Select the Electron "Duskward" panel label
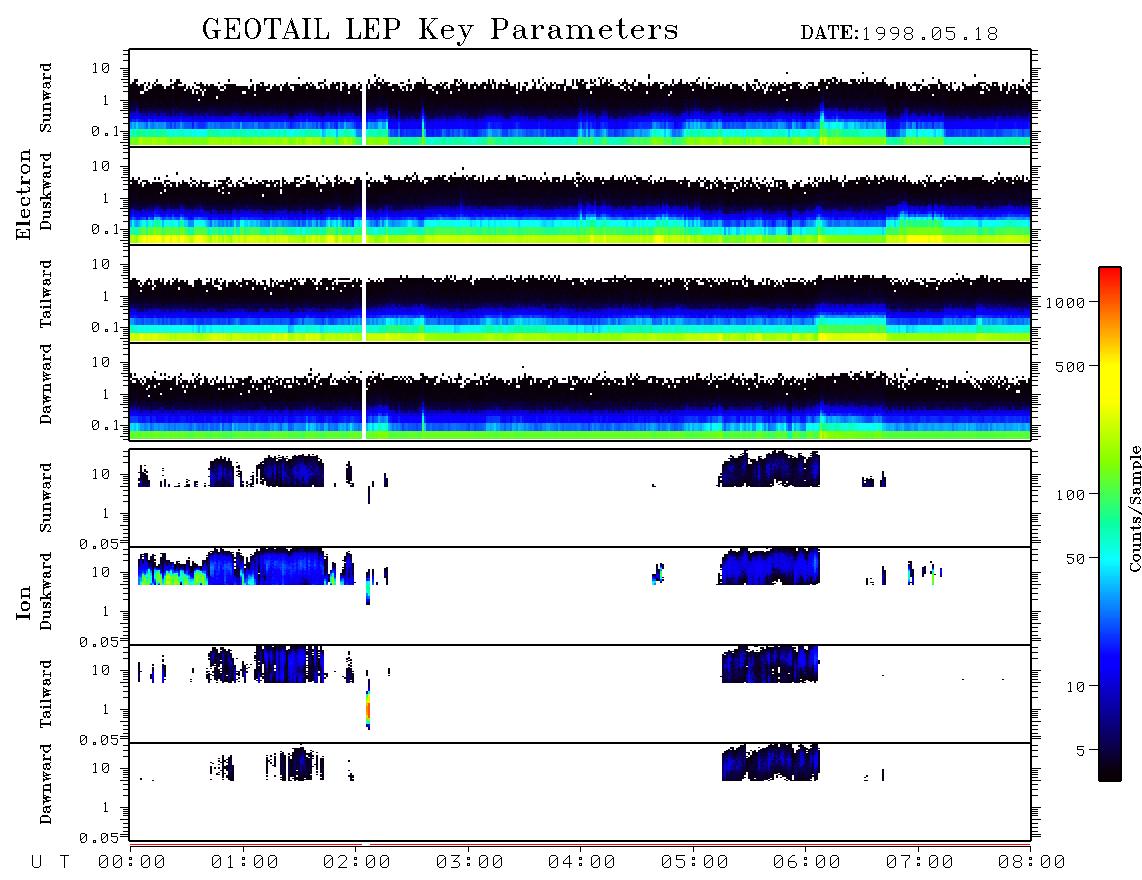Viewport: 1142px width, 880px height. [46, 191]
